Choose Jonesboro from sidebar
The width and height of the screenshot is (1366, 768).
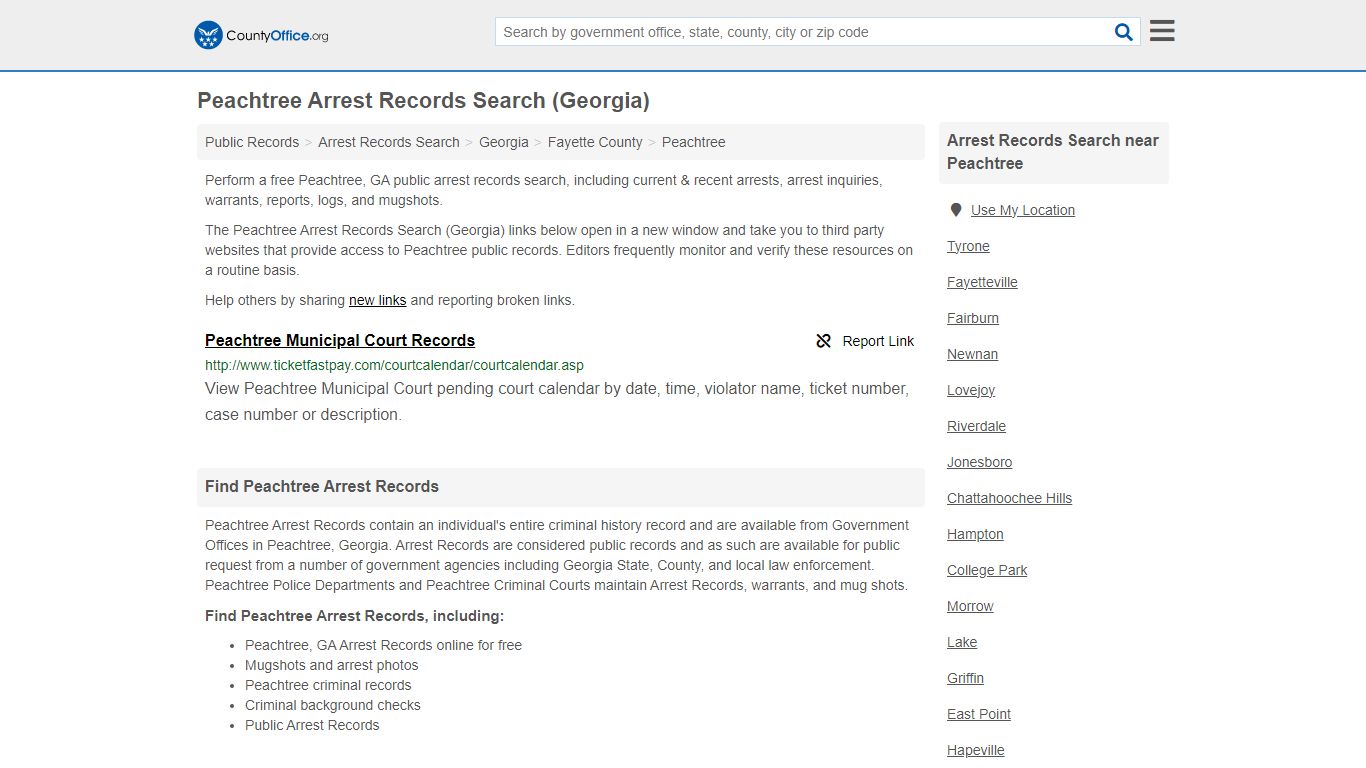coord(979,462)
